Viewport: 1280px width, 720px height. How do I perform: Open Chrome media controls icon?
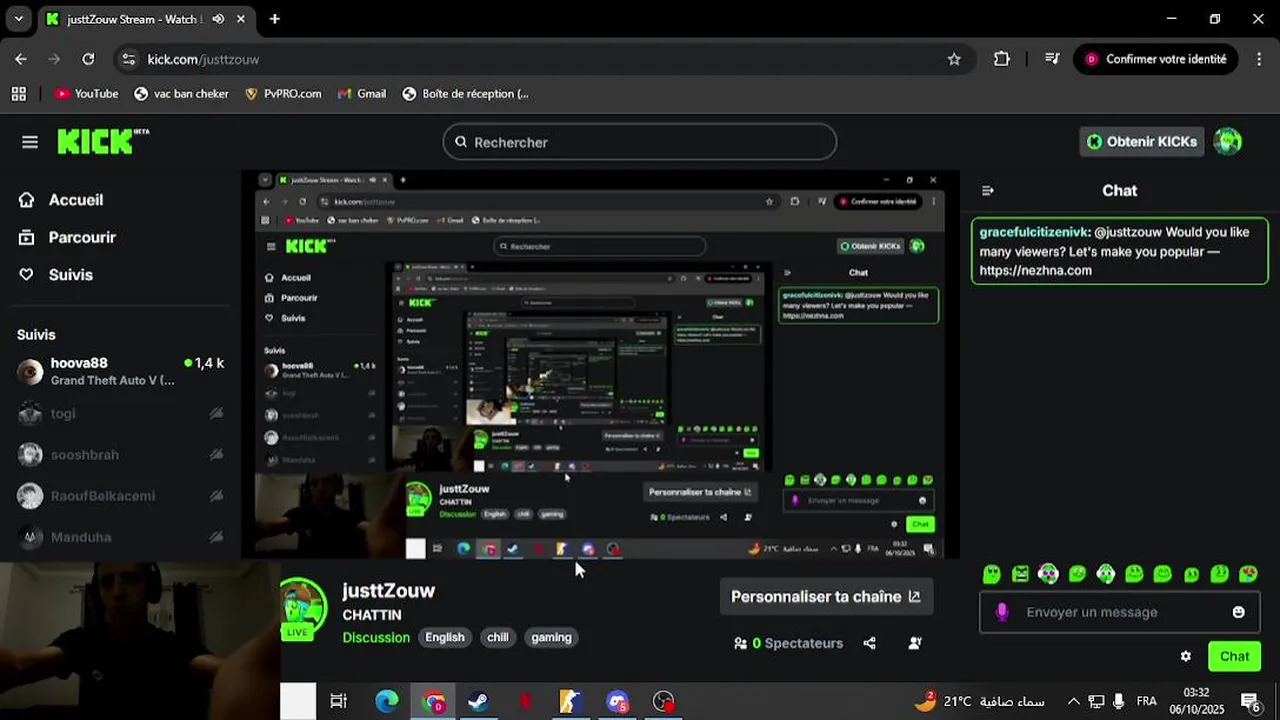pyautogui.click(x=1051, y=59)
